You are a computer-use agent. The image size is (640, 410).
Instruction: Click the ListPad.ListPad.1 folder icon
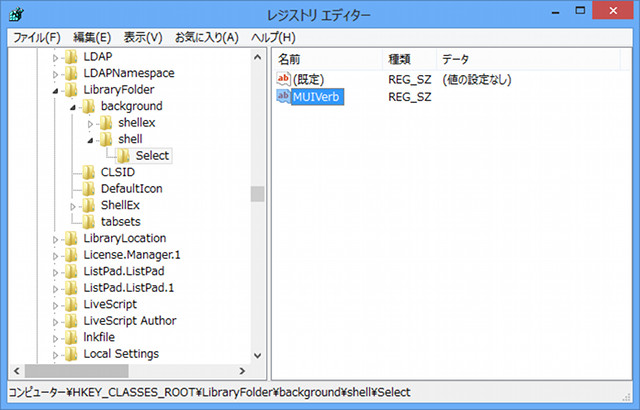(x=71, y=288)
